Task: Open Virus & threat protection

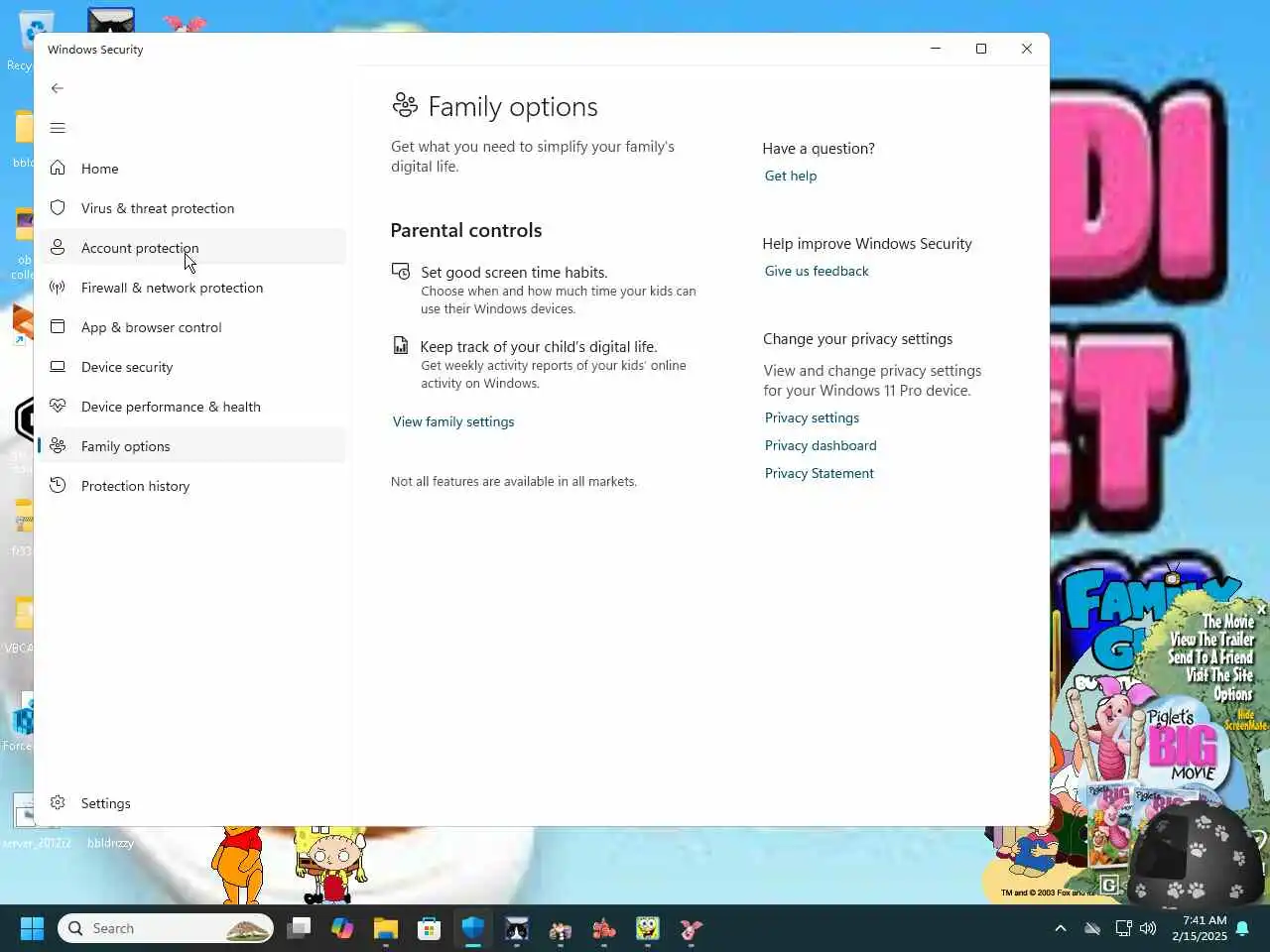Action: (x=192, y=208)
